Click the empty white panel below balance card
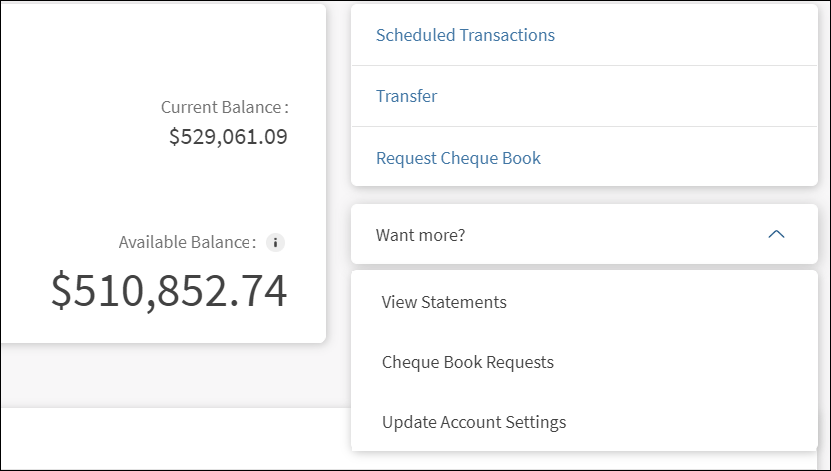The image size is (831, 471). click(x=170, y=438)
